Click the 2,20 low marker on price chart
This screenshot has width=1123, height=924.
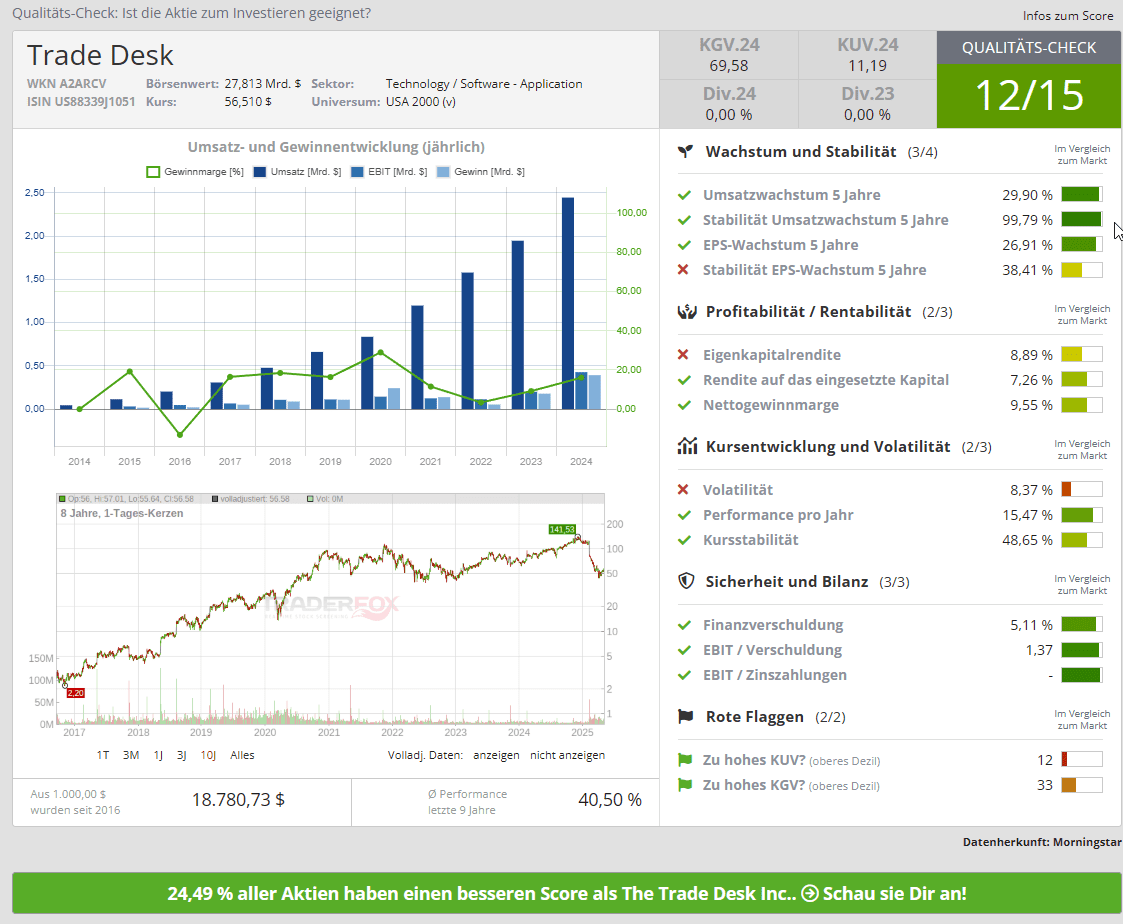75,693
